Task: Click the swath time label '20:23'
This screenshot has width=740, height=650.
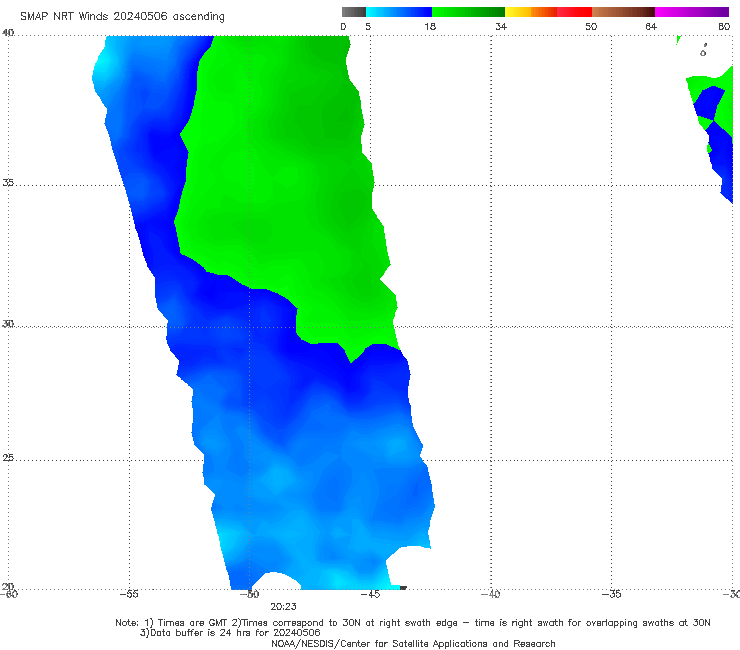Action: pos(283,607)
